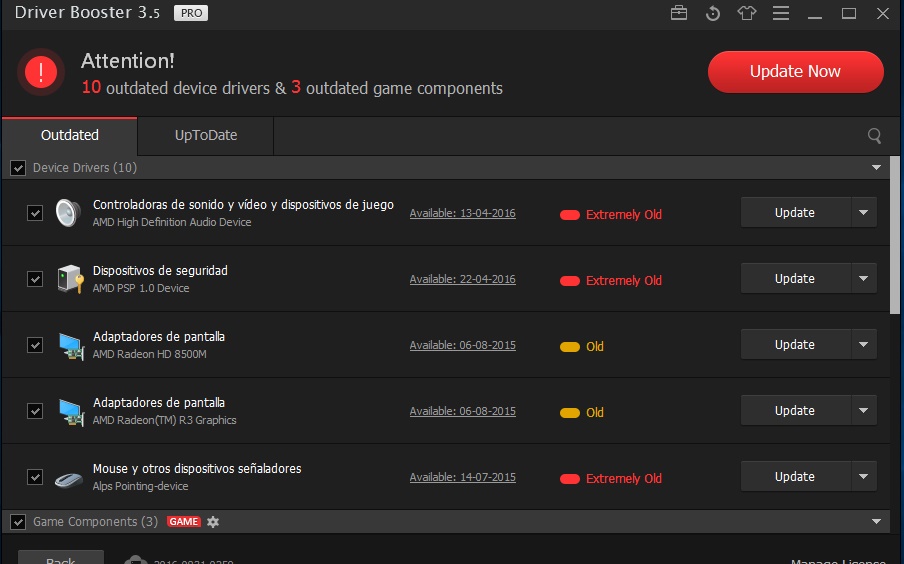Collapse the Device Drivers section arrow

876,168
